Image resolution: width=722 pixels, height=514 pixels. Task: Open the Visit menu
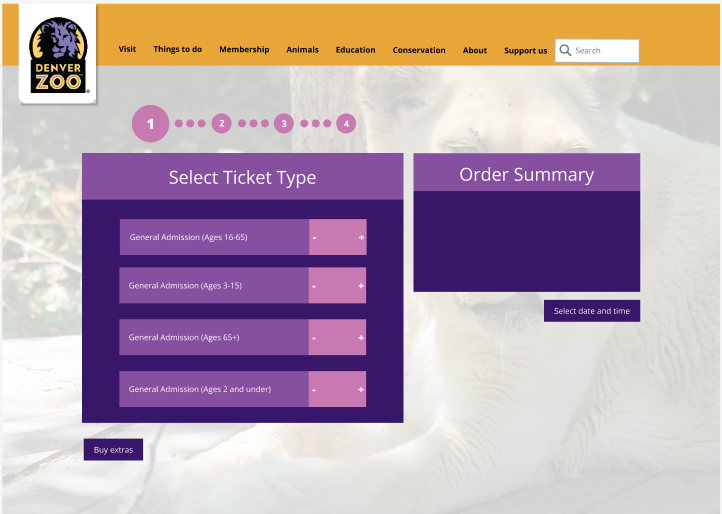pyautogui.click(x=127, y=49)
